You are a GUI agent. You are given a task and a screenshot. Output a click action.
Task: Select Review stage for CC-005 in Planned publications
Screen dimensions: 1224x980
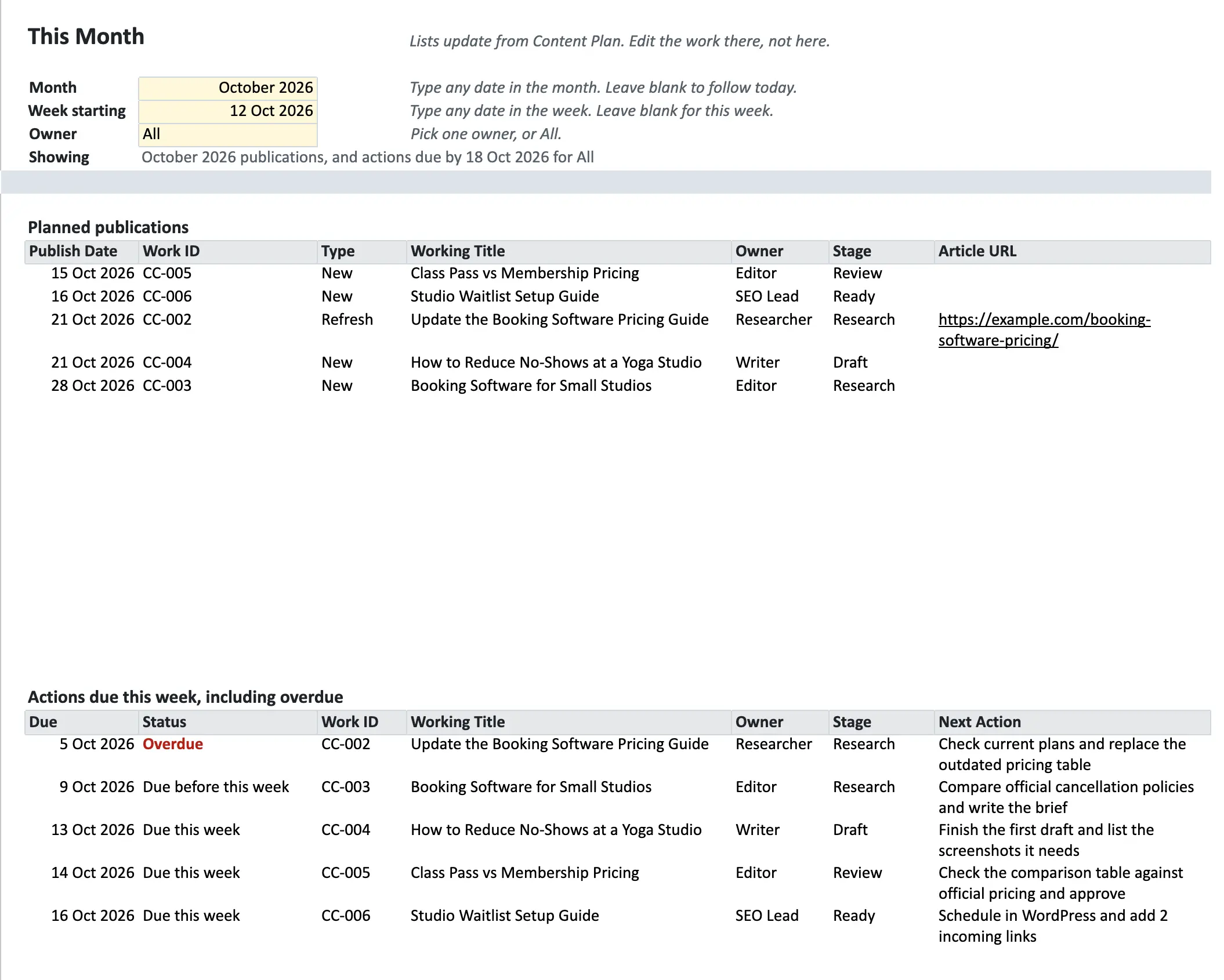tap(857, 273)
